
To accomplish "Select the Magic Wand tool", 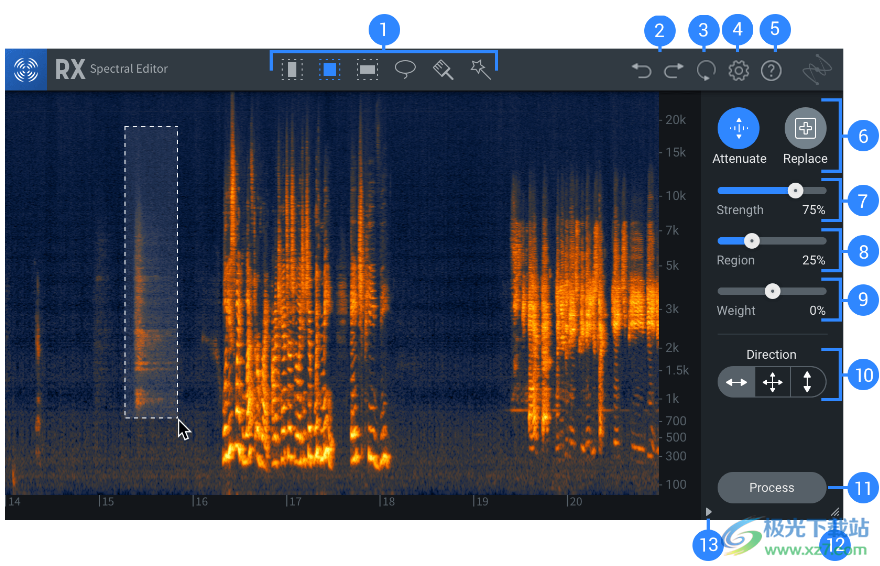I will pos(480,70).
